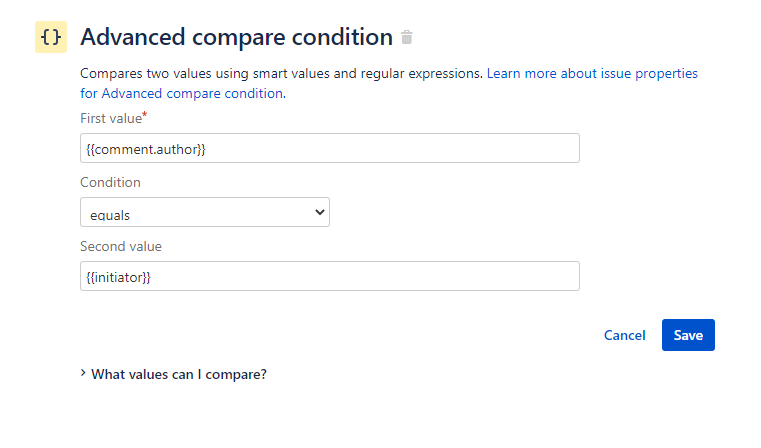
Task: Click the {{initiator}} smart value text
Action: coord(119,277)
